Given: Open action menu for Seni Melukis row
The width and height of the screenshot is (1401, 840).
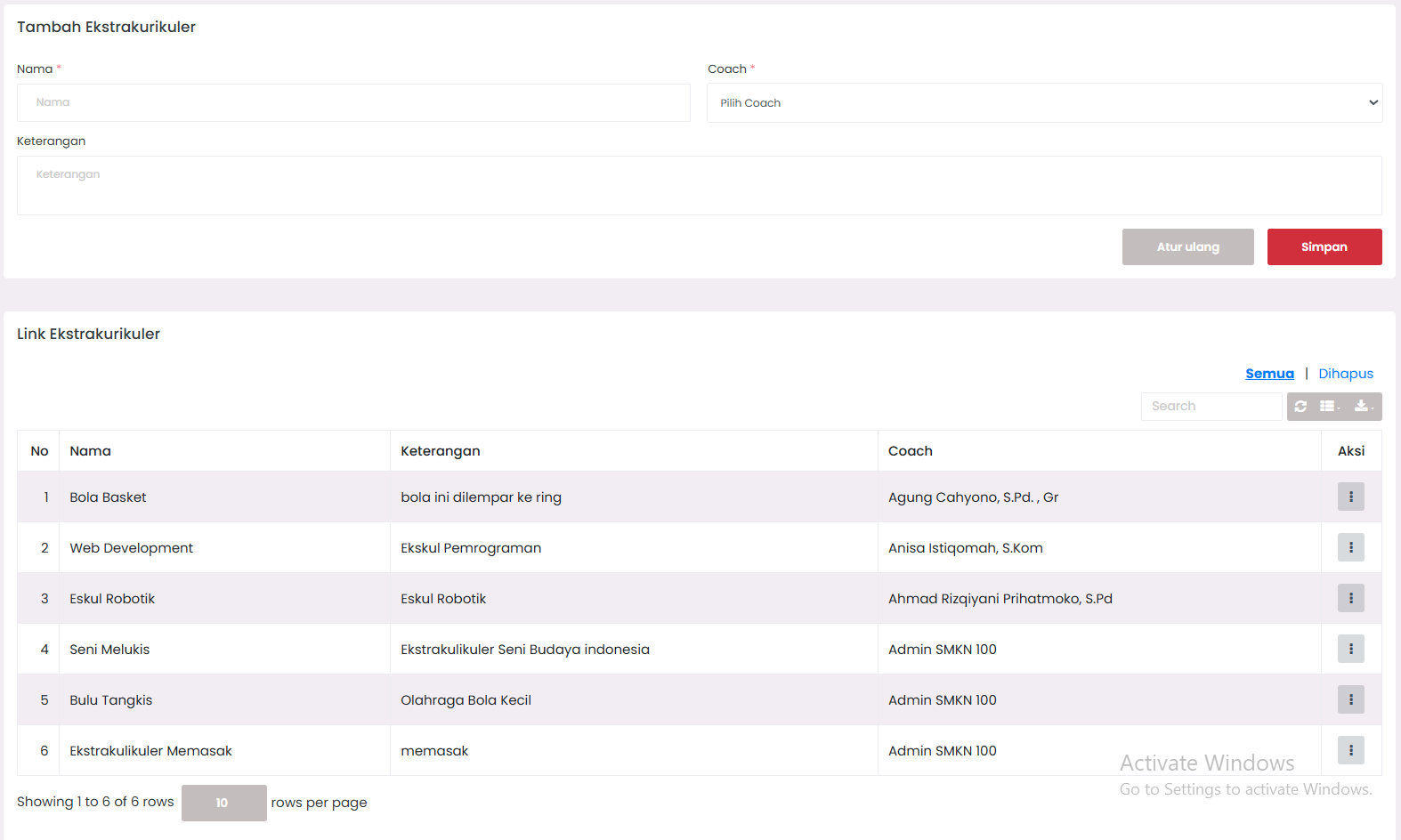Looking at the screenshot, I should point(1350,650).
